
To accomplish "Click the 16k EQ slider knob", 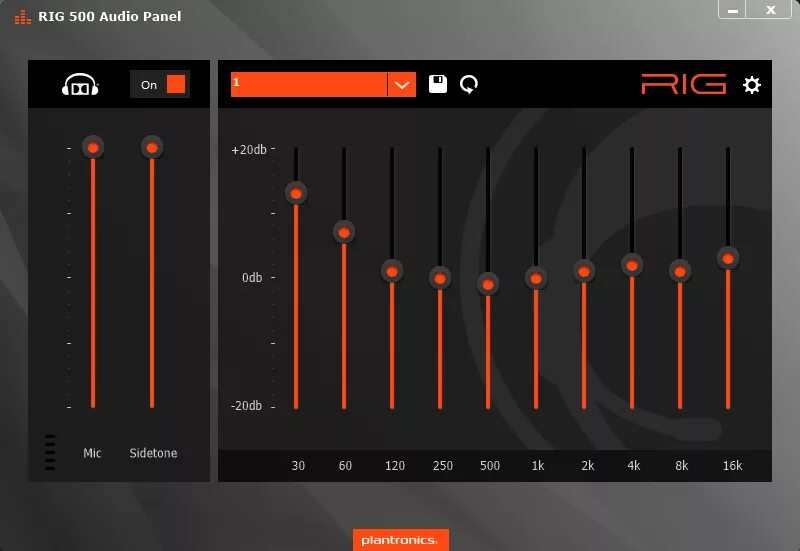I will coord(728,259).
